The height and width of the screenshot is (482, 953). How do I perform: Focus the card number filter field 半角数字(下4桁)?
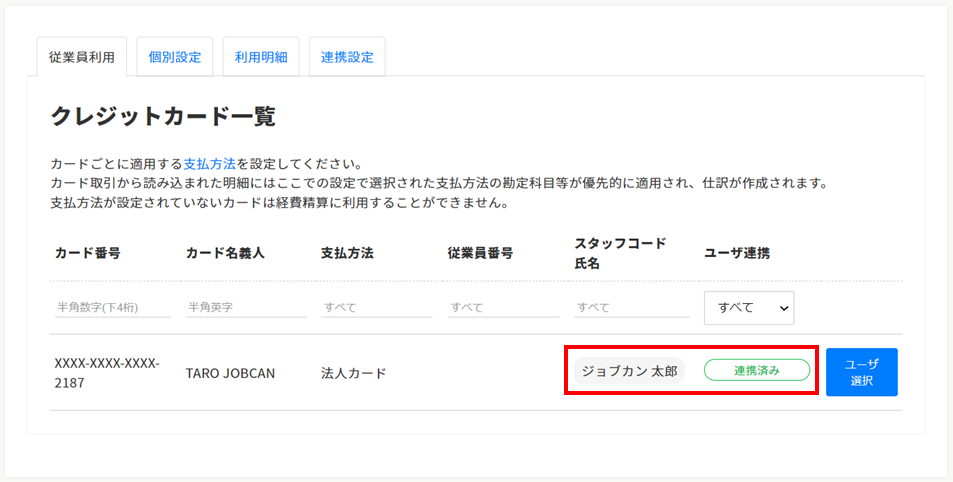[112, 308]
